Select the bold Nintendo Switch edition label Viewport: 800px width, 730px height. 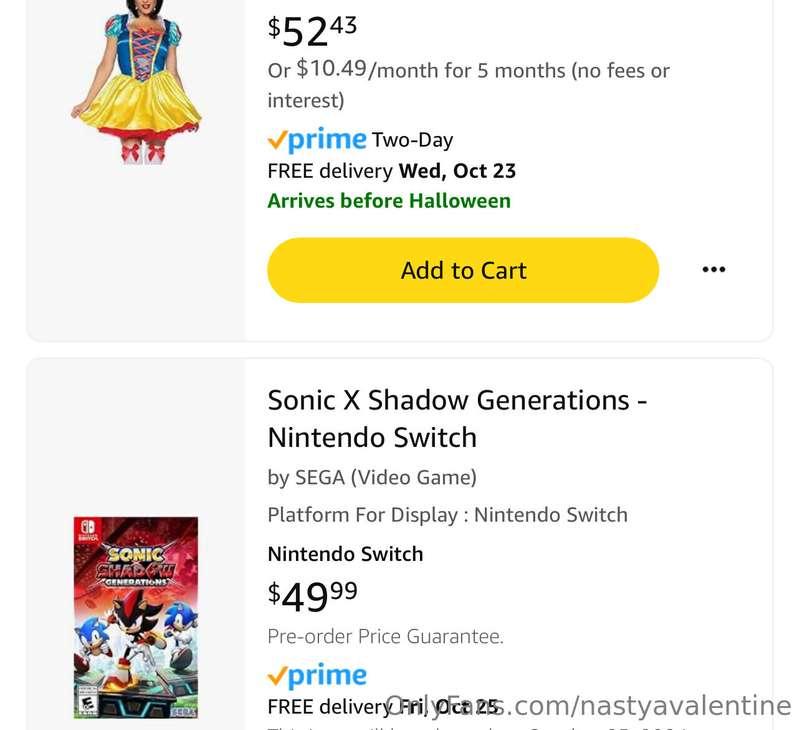point(345,554)
